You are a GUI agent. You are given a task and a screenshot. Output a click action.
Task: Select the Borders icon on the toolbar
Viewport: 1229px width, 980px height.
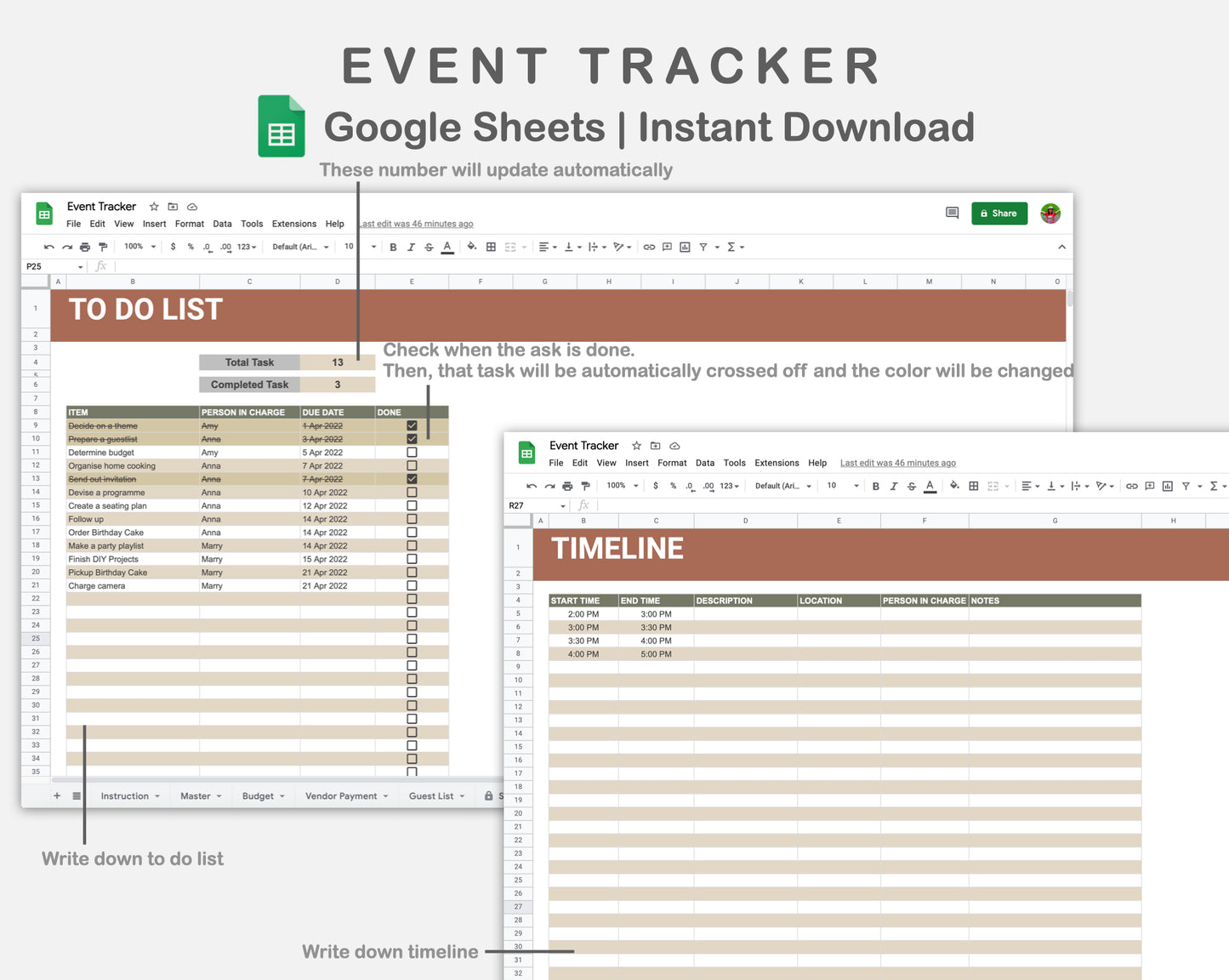point(491,247)
